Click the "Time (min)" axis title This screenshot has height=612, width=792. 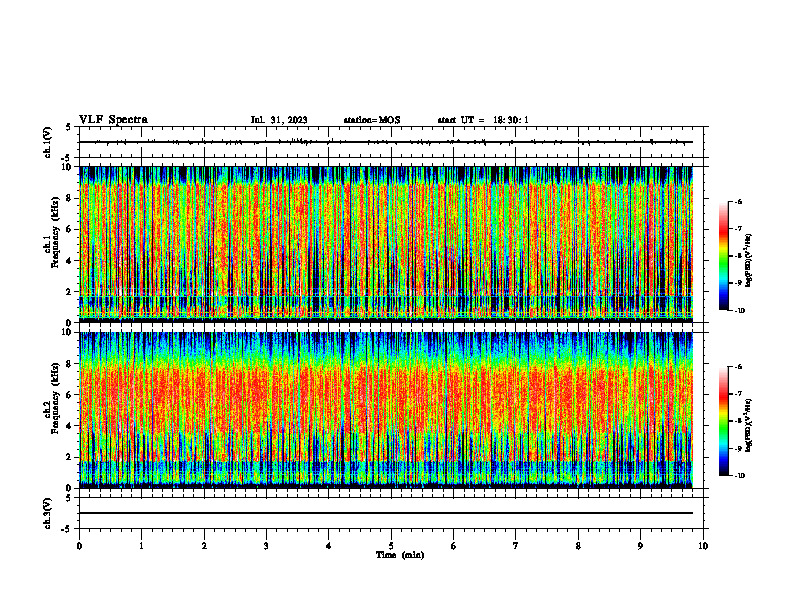click(400, 555)
